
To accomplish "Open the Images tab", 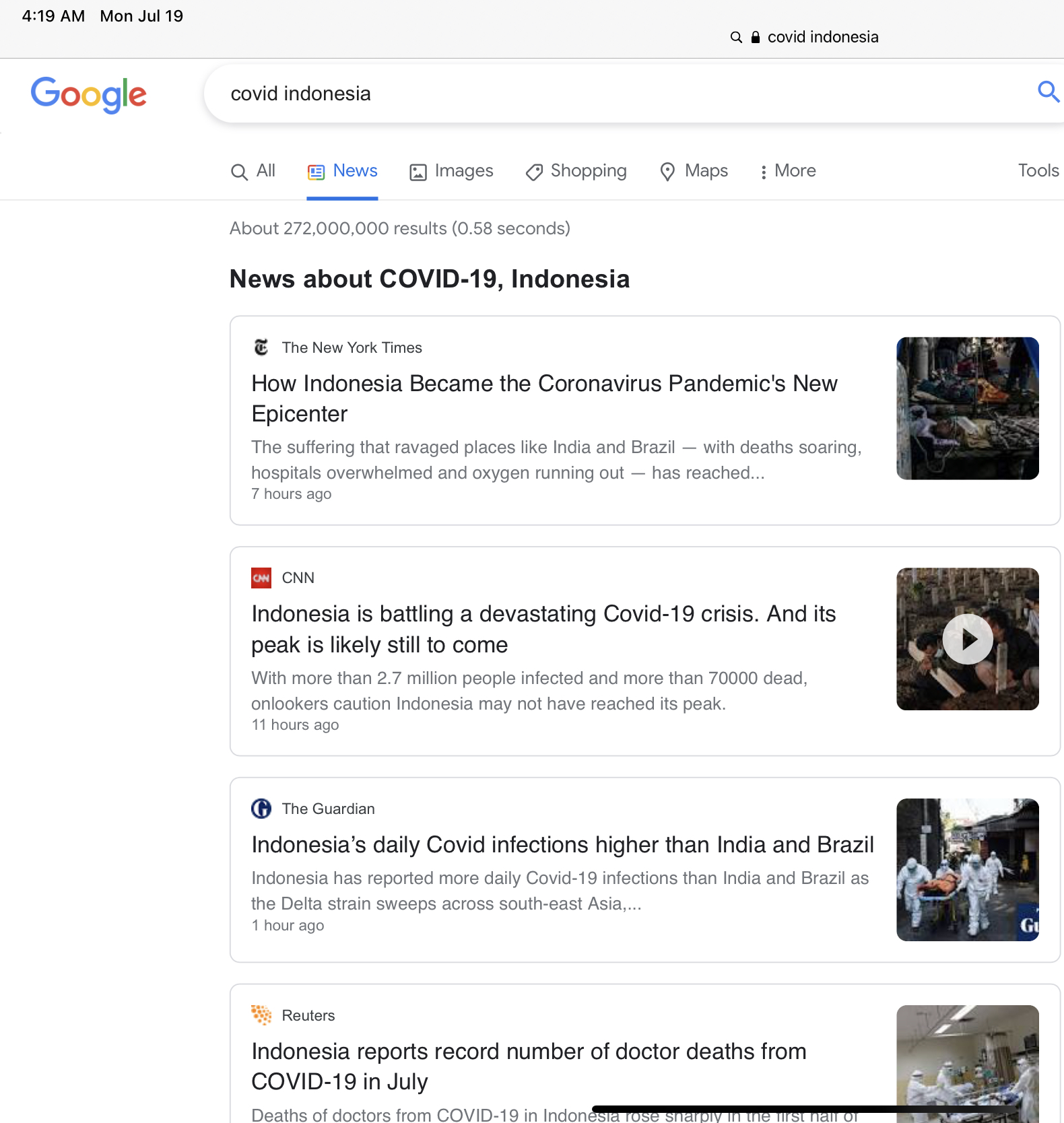I will (x=451, y=171).
